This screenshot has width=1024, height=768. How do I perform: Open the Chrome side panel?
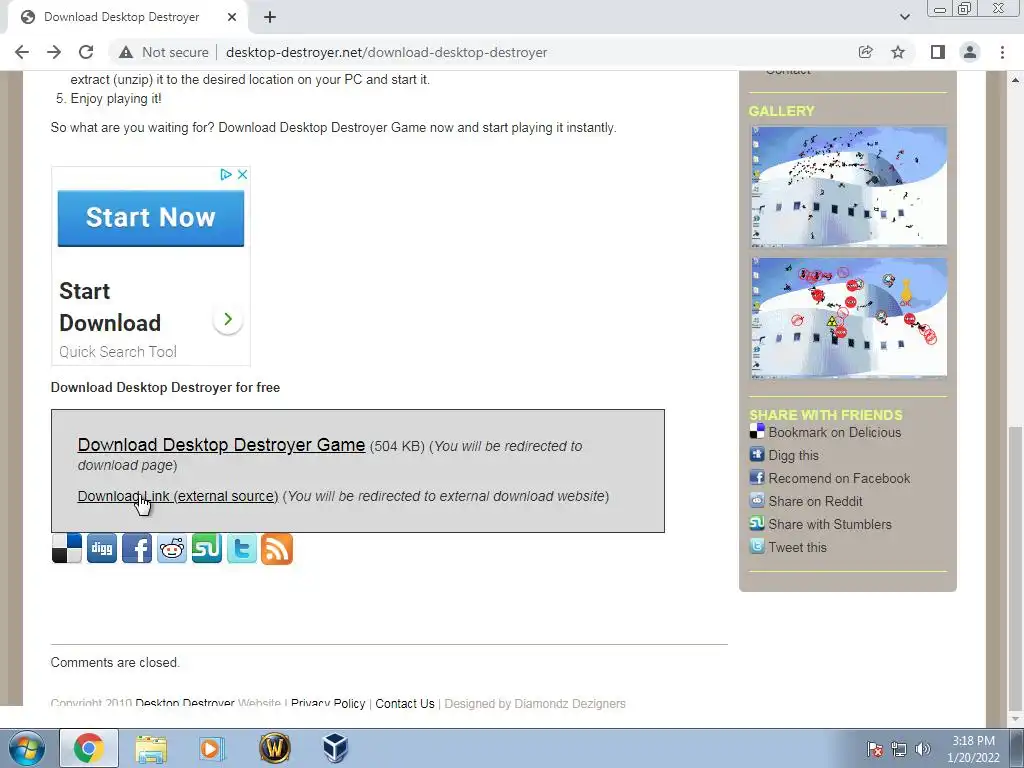pos(938,52)
